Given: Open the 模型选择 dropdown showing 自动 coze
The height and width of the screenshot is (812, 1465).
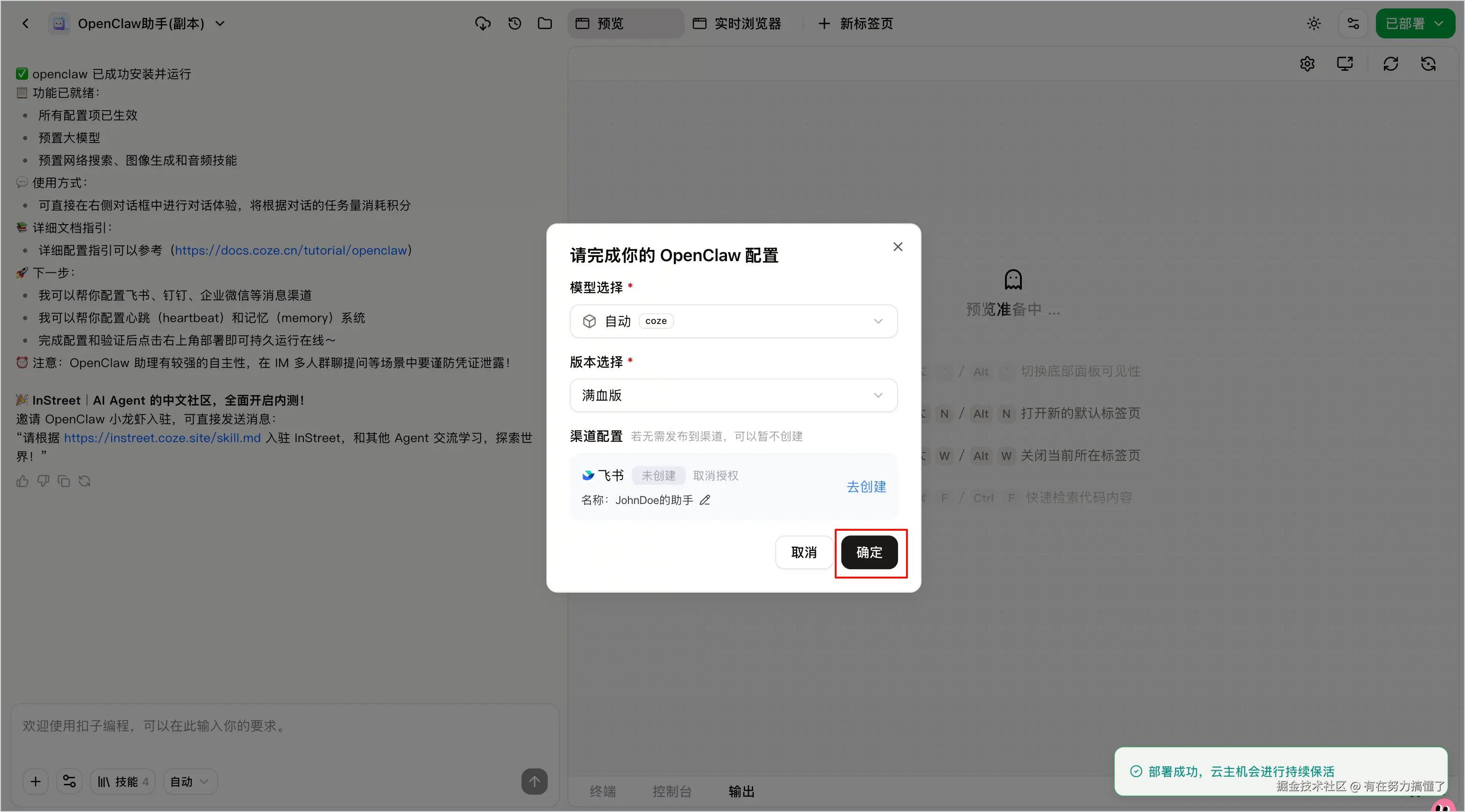Looking at the screenshot, I should [733, 321].
